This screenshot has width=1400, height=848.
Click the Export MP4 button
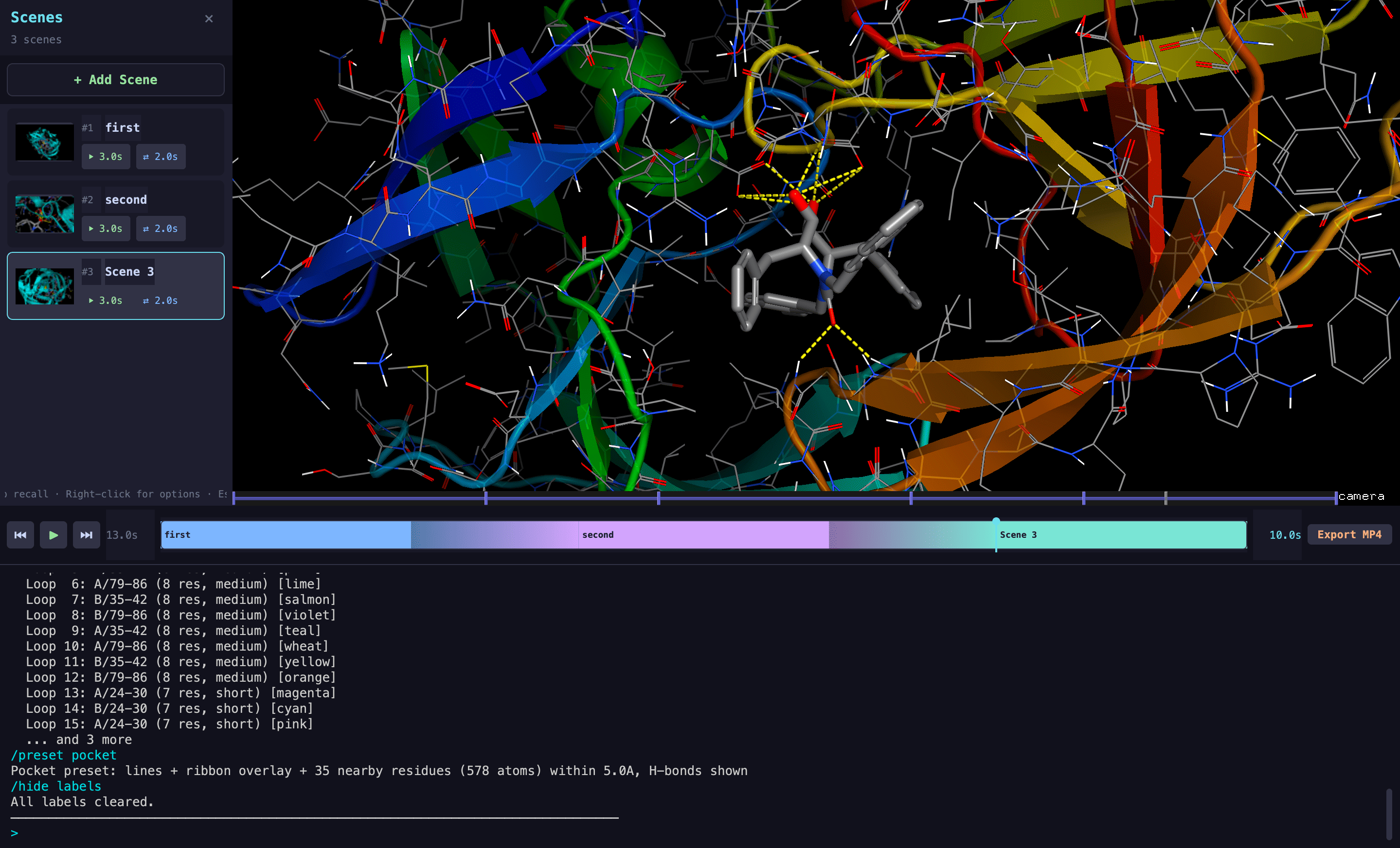click(1349, 534)
